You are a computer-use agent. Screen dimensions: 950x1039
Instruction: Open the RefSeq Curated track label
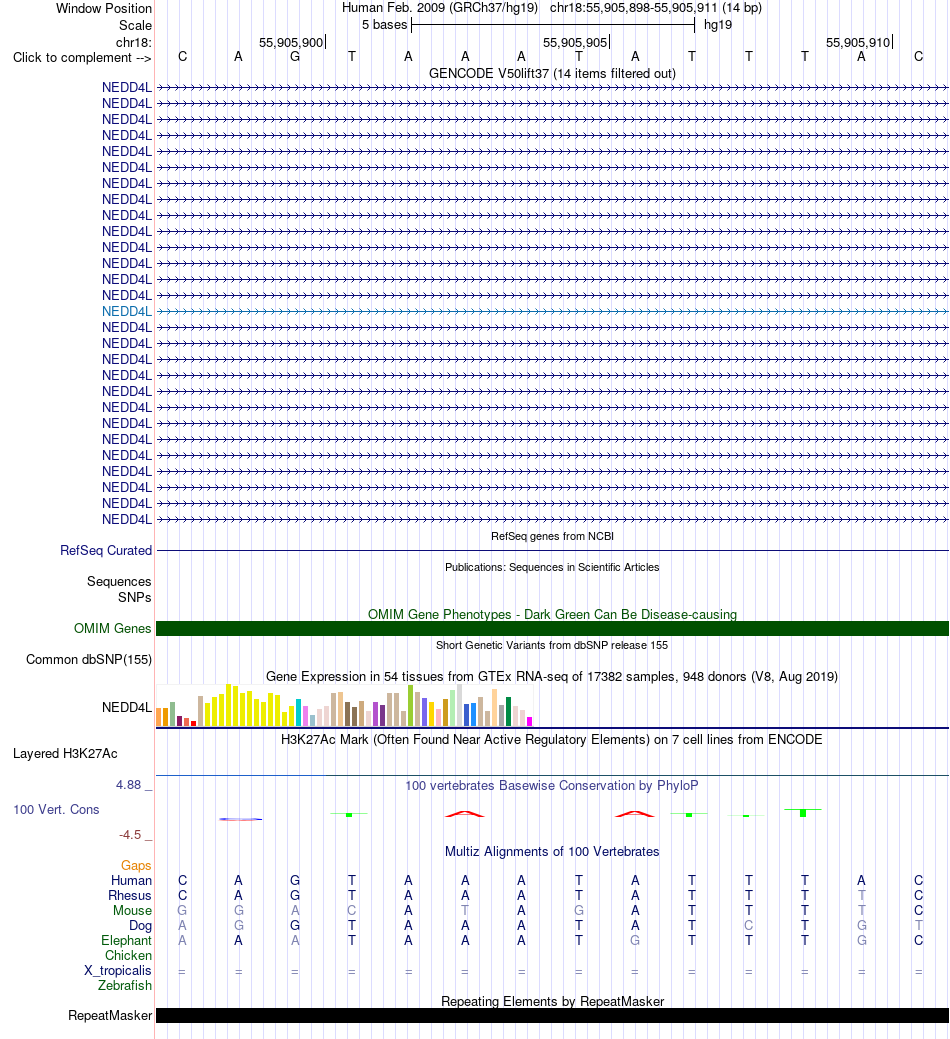click(106, 551)
